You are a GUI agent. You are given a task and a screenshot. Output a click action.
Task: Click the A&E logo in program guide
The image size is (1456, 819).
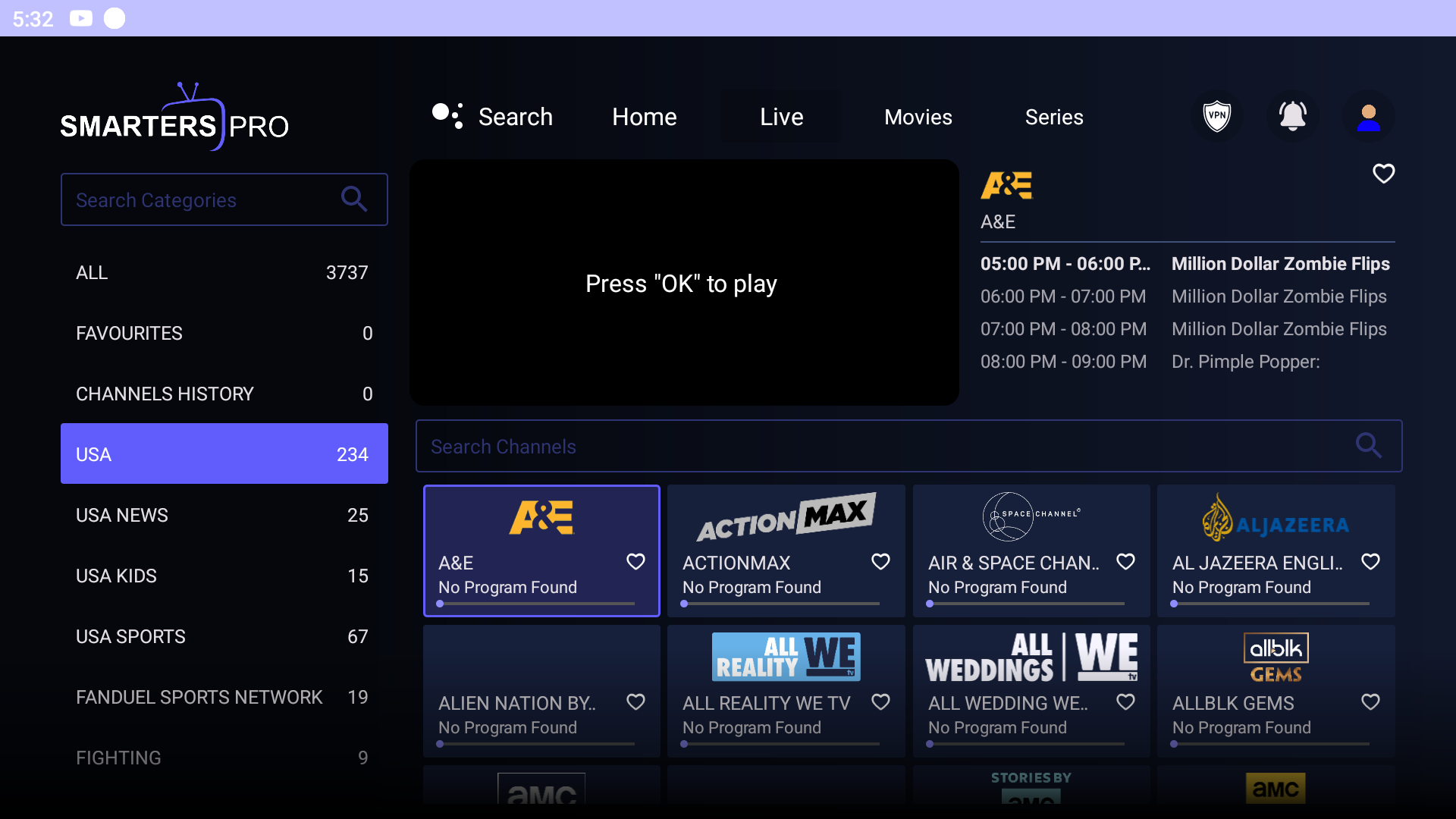pyautogui.click(x=1006, y=185)
